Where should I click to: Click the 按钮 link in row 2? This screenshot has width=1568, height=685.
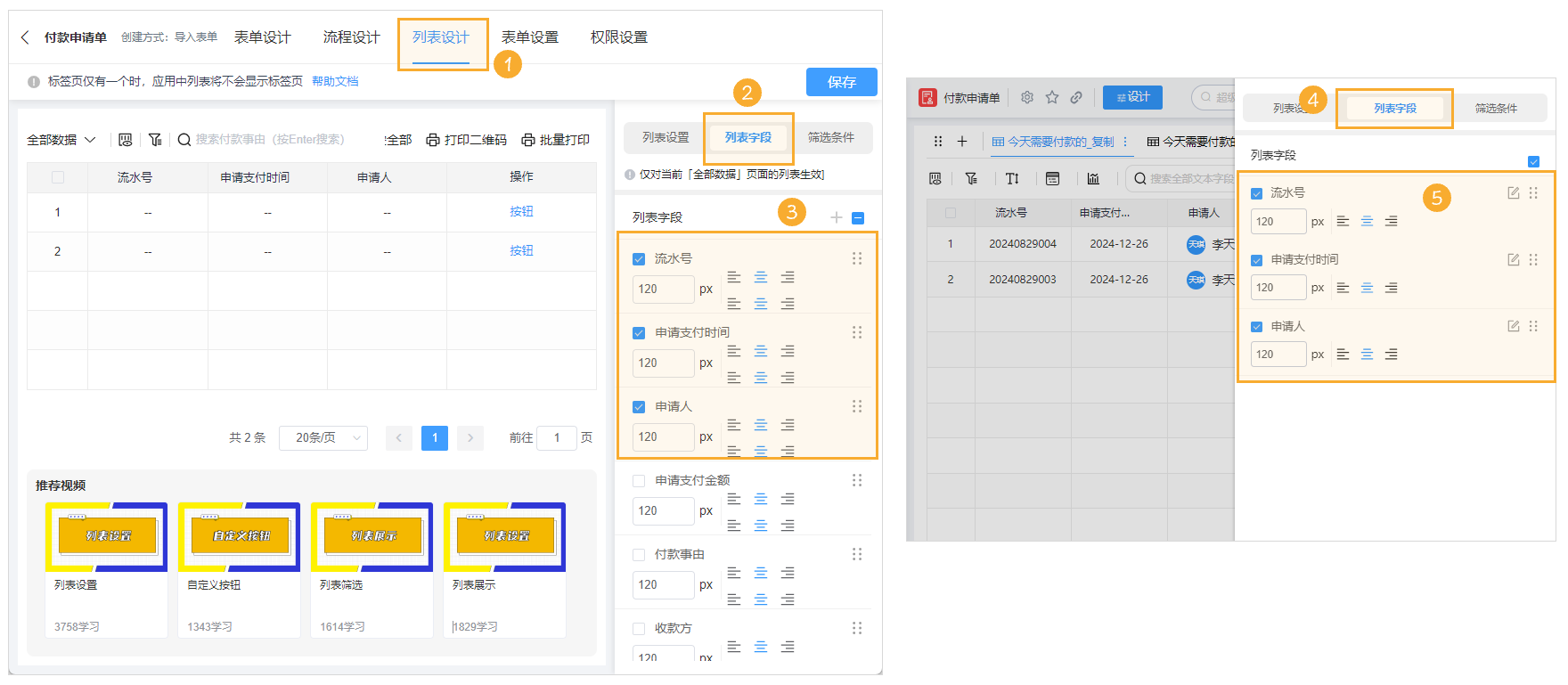(521, 251)
